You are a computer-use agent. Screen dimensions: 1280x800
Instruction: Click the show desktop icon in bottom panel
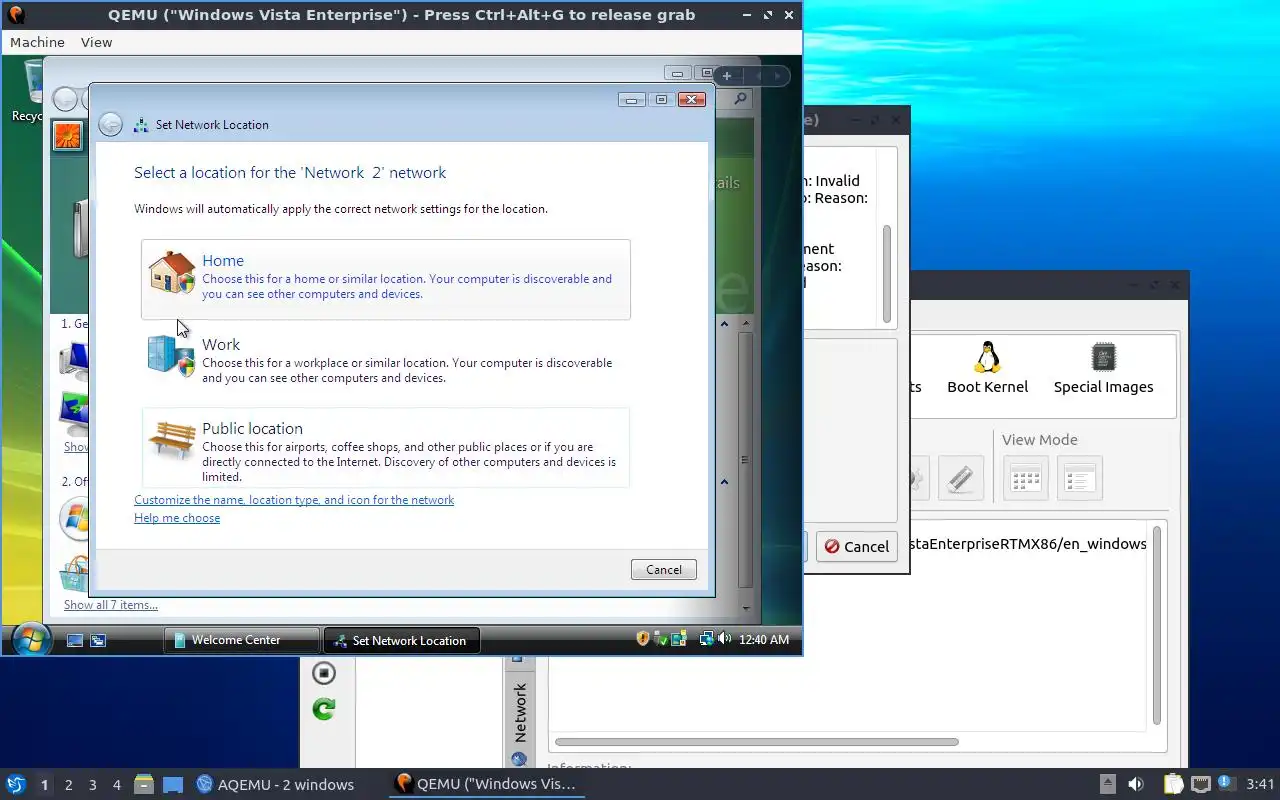[x=173, y=785]
